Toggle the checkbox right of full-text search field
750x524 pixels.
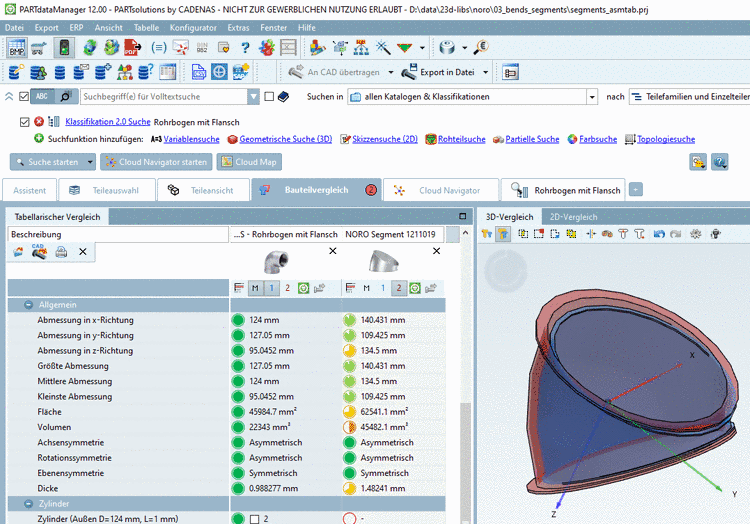pyautogui.click(x=269, y=97)
